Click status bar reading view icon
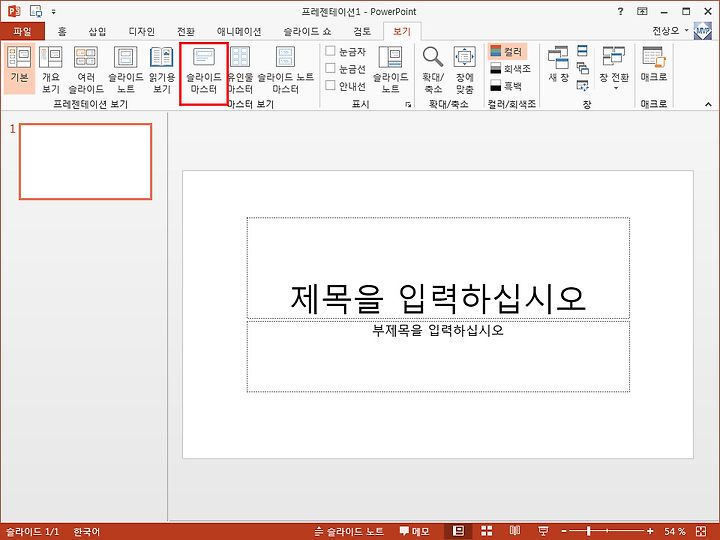The height and width of the screenshot is (540, 720). (x=515, y=531)
